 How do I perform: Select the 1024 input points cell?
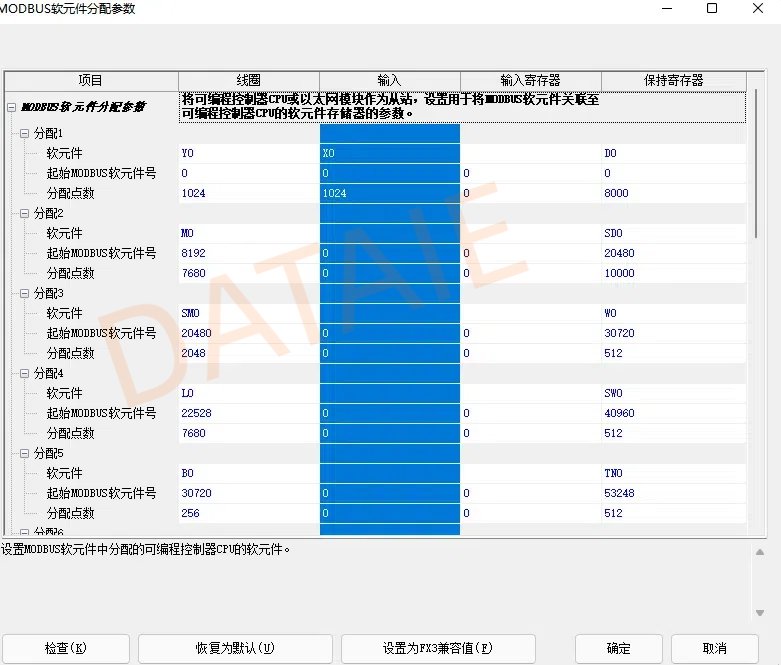pos(390,193)
